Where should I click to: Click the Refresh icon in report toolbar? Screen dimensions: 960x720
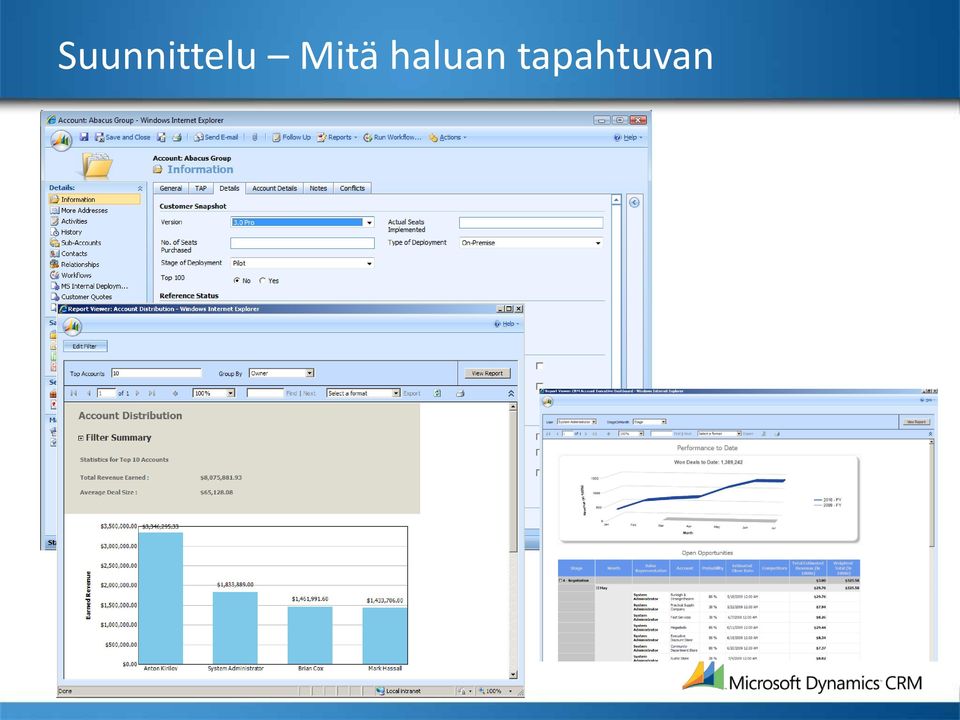(437, 393)
